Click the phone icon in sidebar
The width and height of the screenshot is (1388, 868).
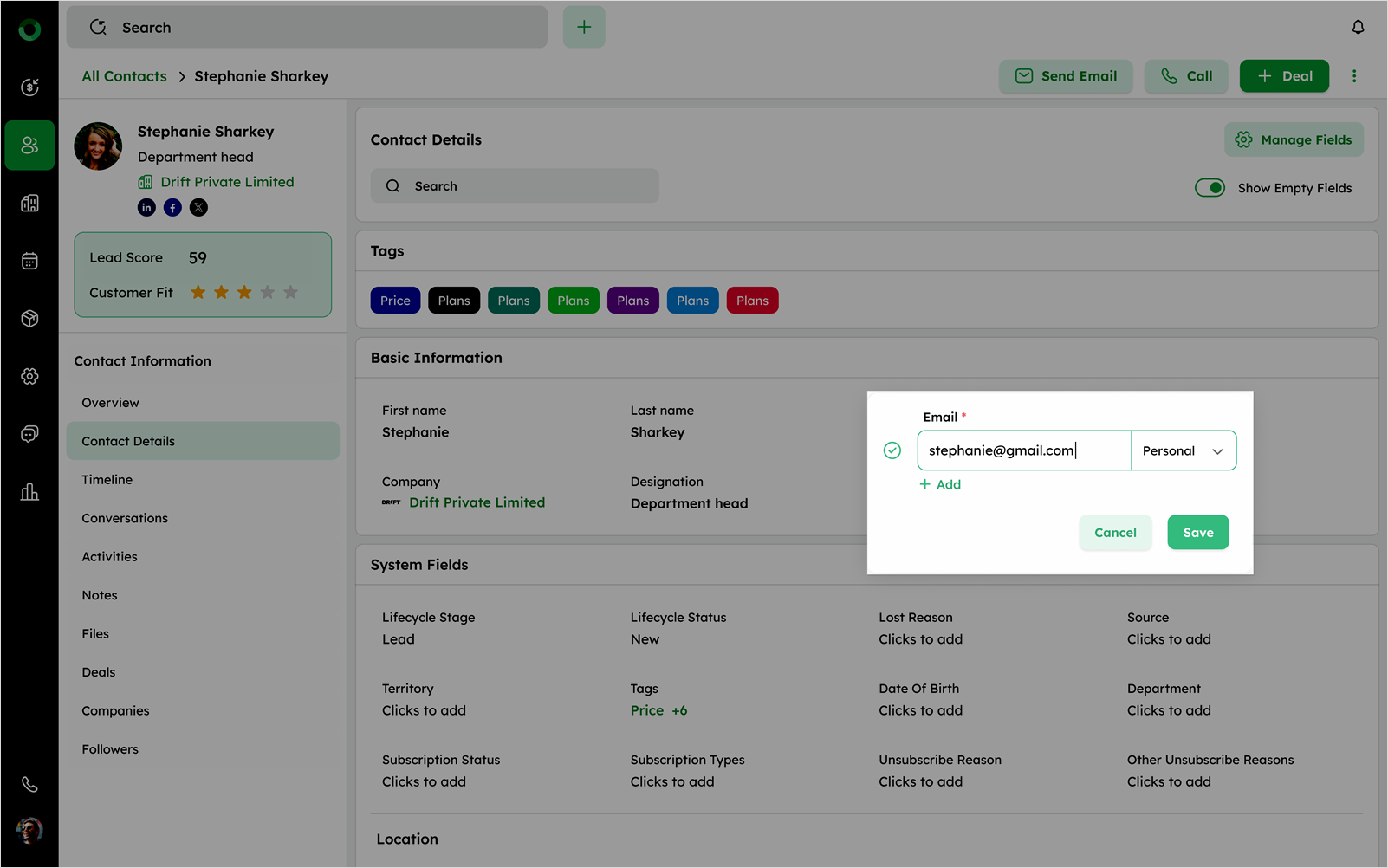click(29, 785)
